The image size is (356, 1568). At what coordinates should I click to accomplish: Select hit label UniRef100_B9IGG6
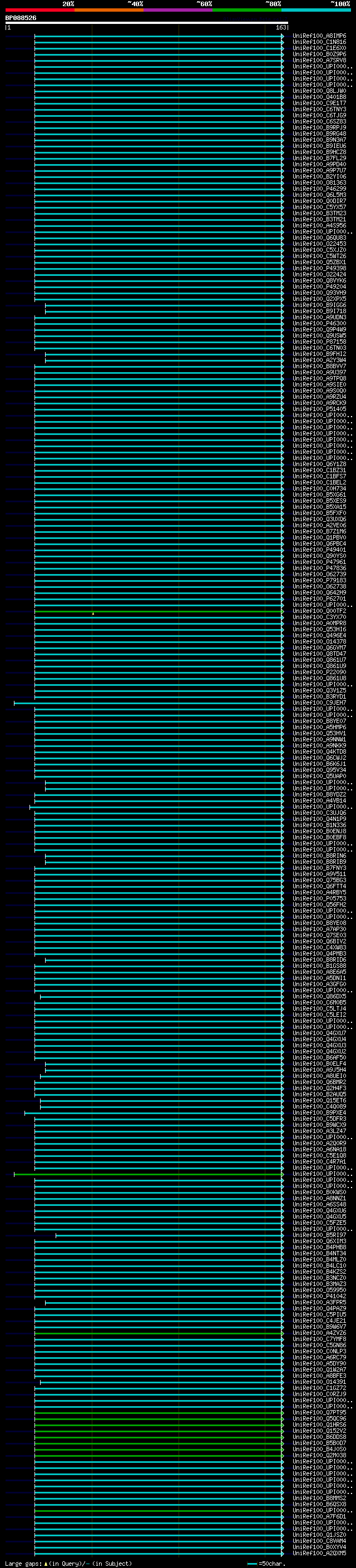click(319, 305)
